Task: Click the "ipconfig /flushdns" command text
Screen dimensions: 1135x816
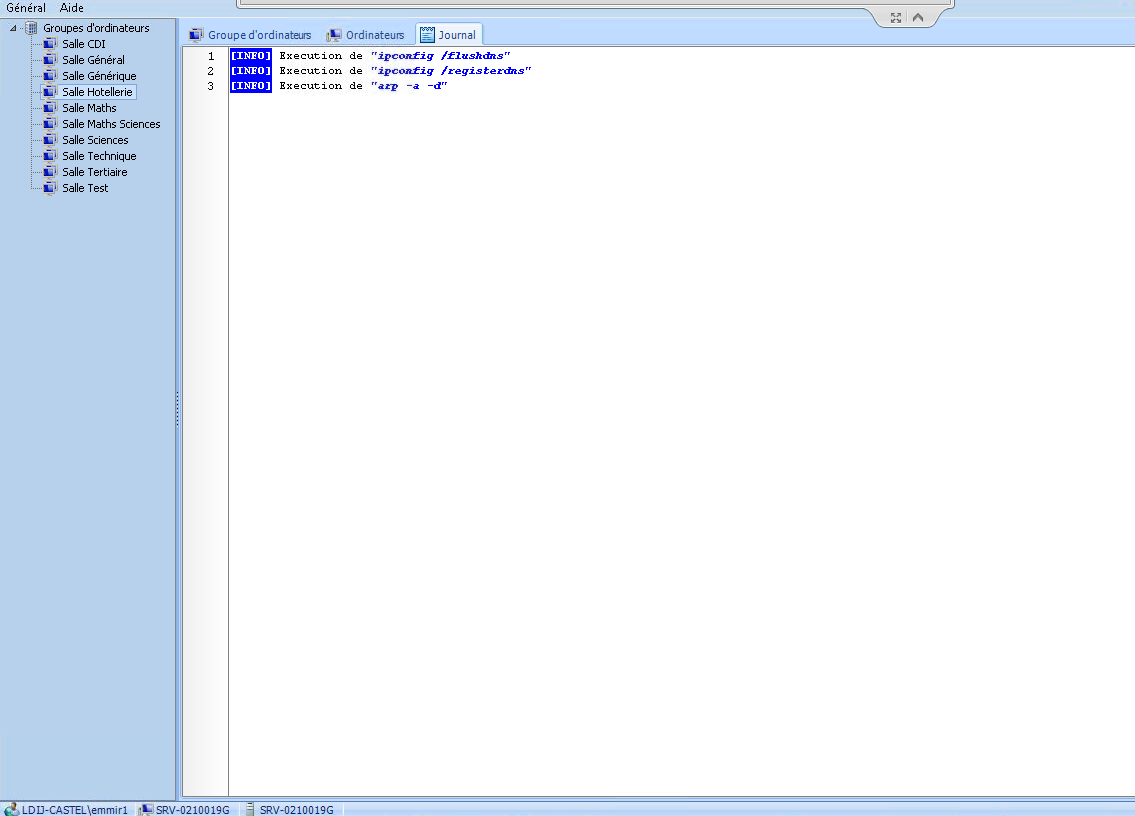Action: [x=440, y=56]
